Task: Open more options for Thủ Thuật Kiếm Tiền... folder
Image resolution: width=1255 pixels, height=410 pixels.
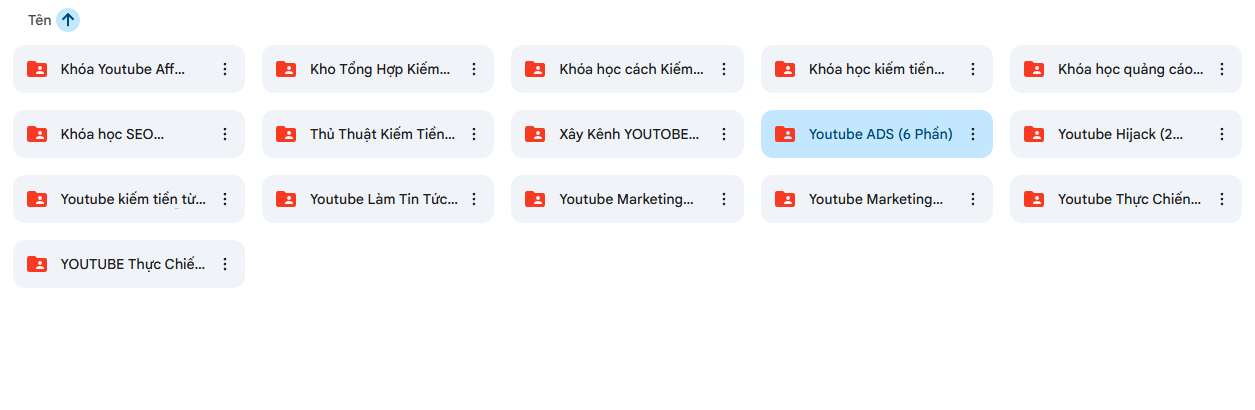Action: [474, 134]
